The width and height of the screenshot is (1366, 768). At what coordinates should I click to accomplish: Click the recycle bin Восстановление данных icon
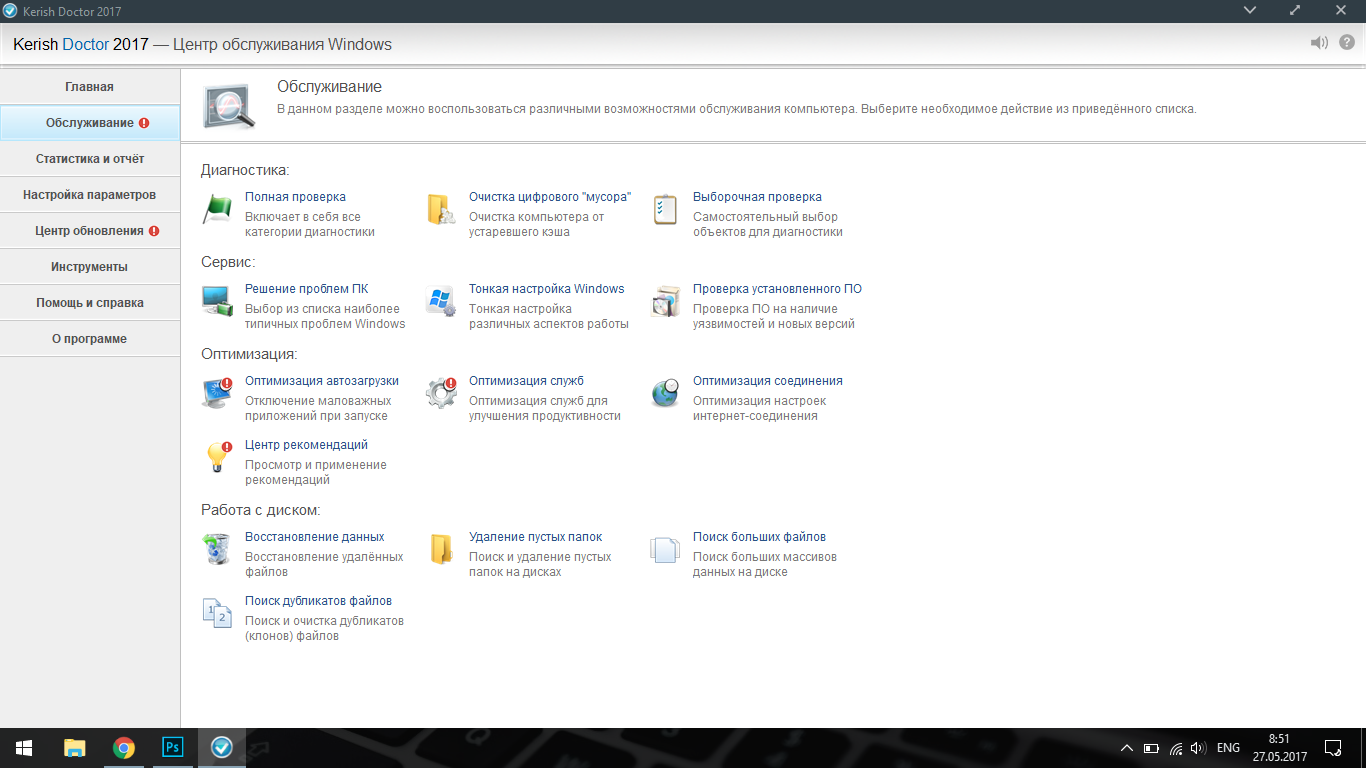tap(218, 549)
